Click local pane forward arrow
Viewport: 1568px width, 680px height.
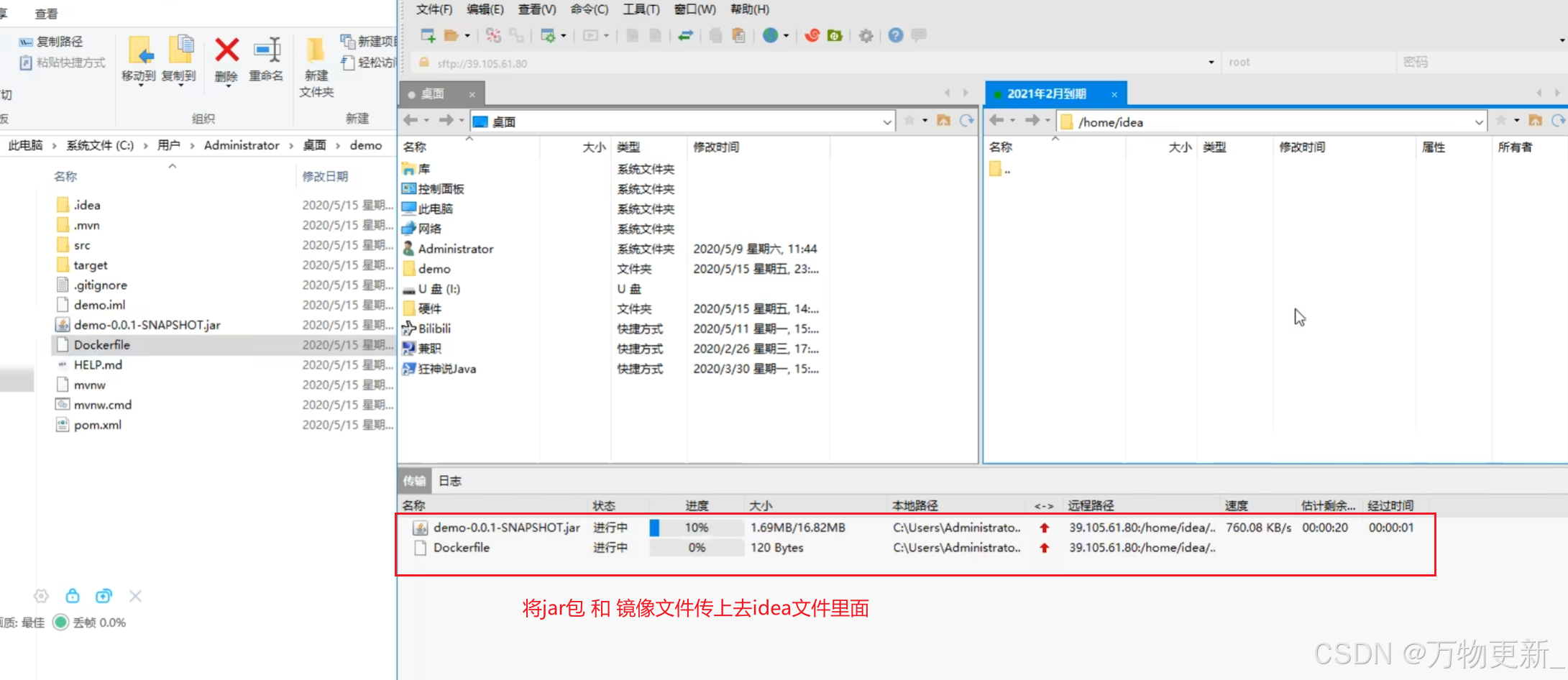click(x=446, y=120)
